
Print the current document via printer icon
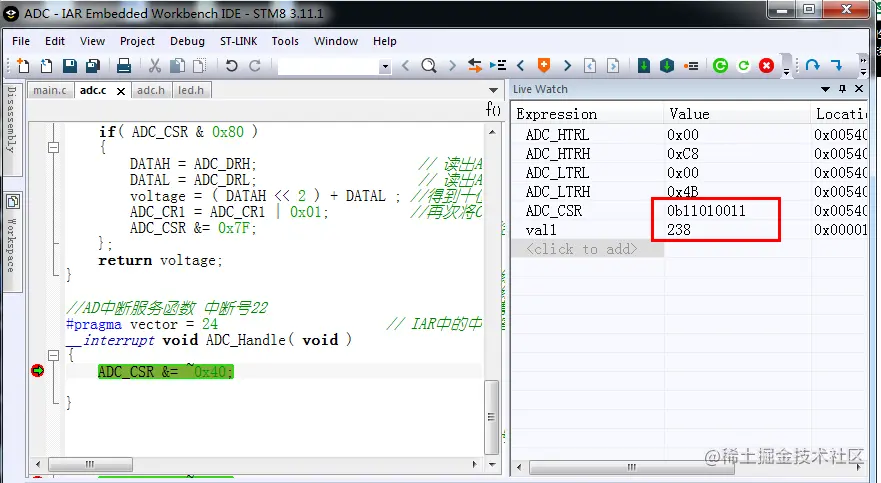coord(124,66)
